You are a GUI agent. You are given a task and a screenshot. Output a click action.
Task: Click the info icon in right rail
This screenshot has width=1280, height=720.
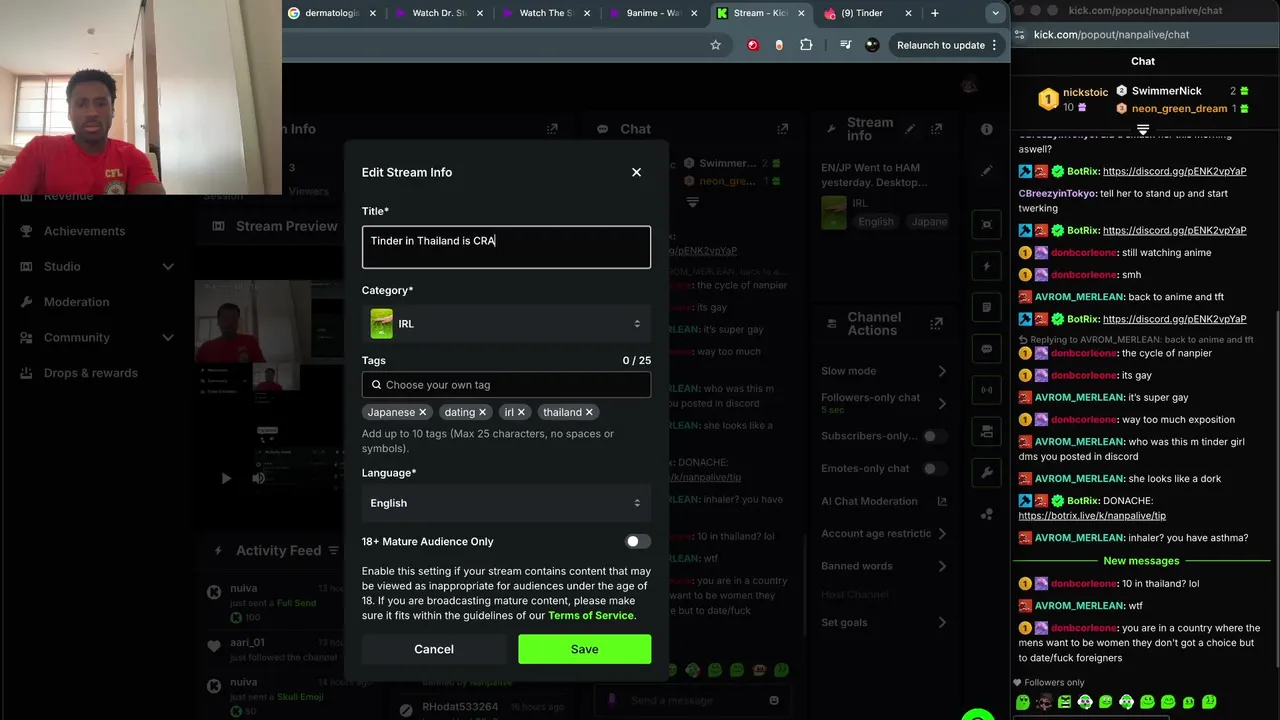pos(987,129)
